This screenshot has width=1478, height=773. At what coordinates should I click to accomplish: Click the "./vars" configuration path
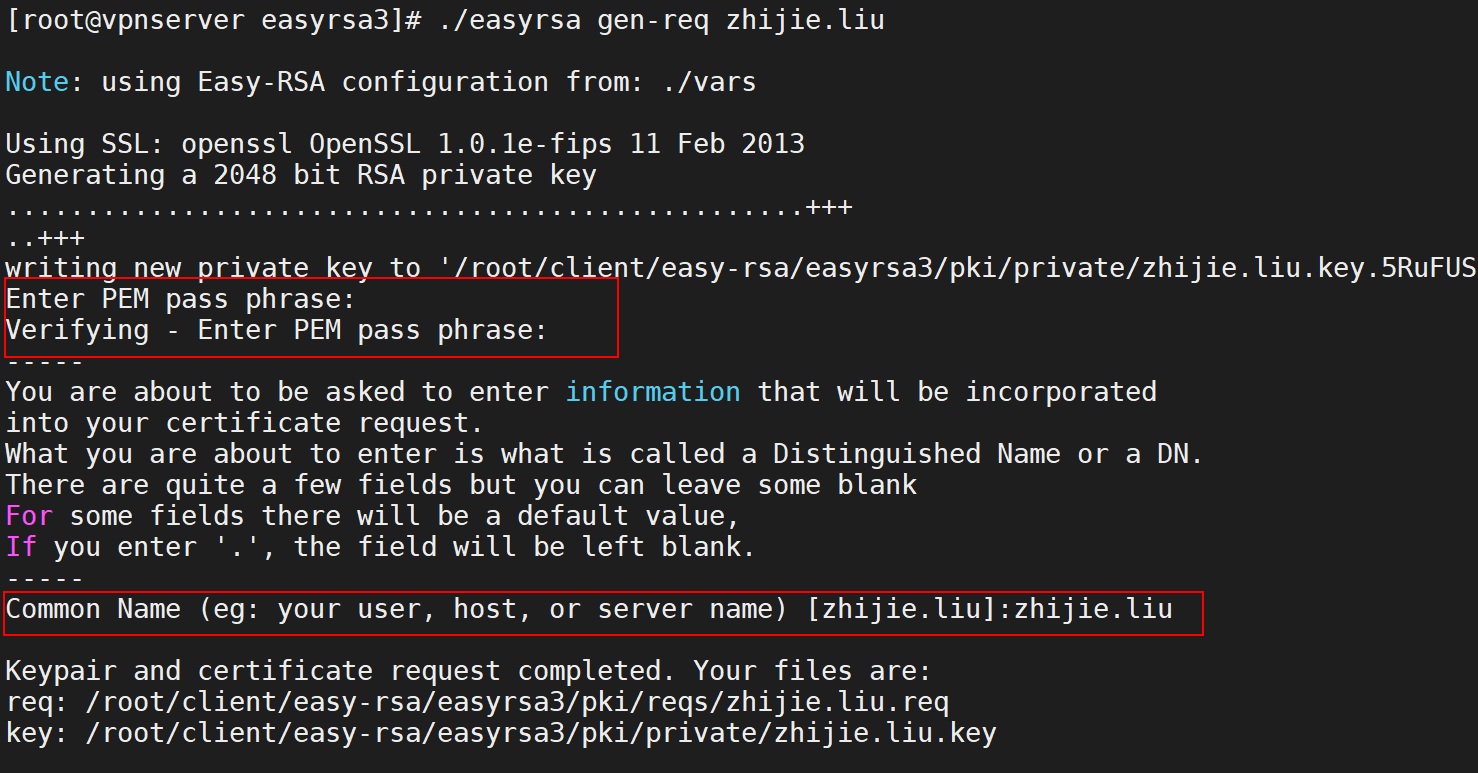pos(709,82)
